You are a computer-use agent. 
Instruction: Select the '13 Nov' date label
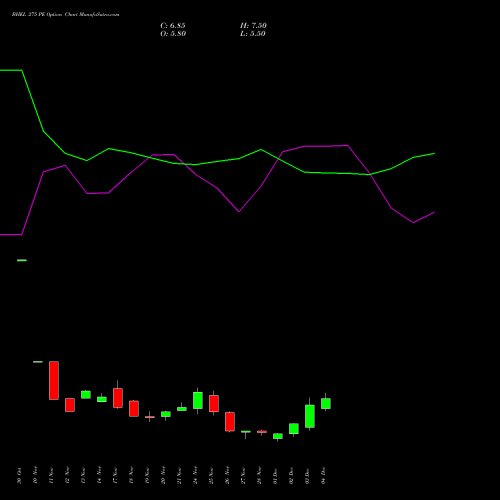point(83,476)
